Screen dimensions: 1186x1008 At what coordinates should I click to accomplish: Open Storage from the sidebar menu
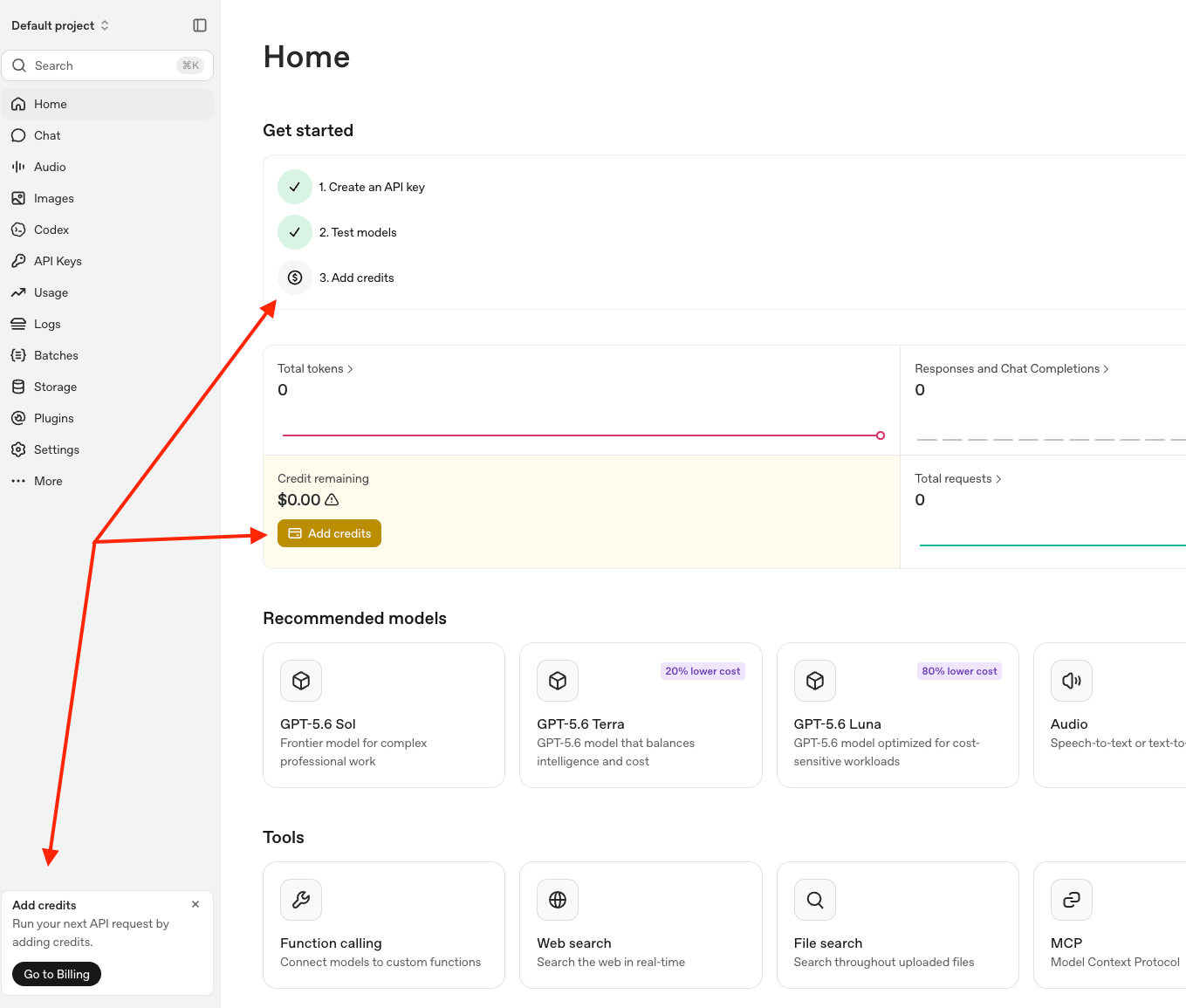107,387
